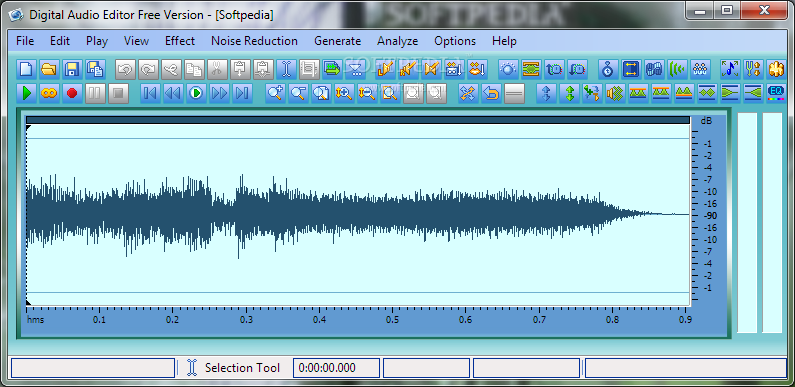Open the Analyze menu
This screenshot has height=387, width=795.
[x=398, y=41]
